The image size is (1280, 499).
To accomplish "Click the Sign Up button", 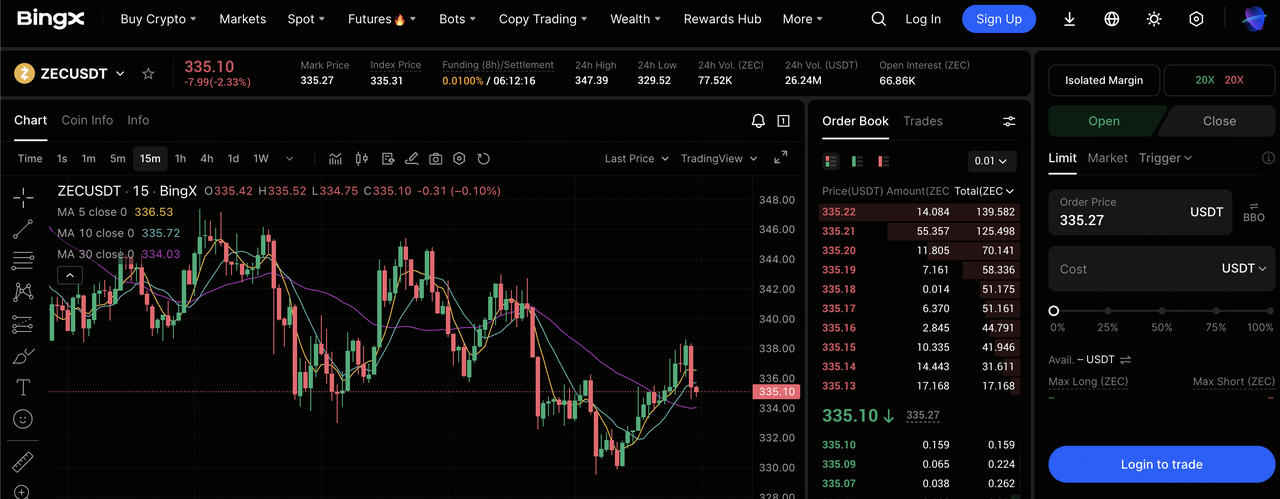I will [998, 19].
